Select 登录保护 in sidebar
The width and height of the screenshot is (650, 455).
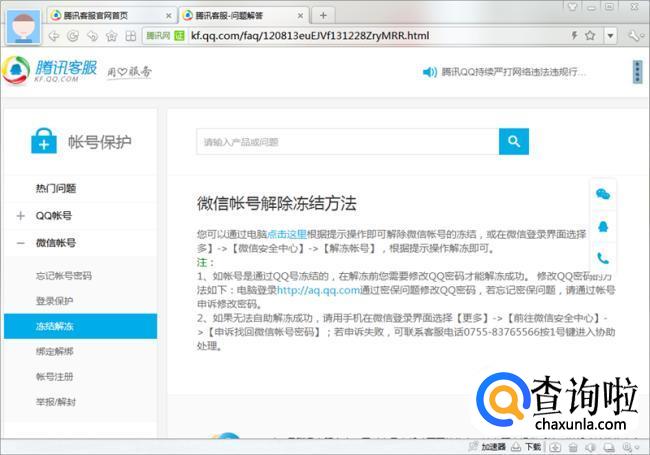pos(54,301)
